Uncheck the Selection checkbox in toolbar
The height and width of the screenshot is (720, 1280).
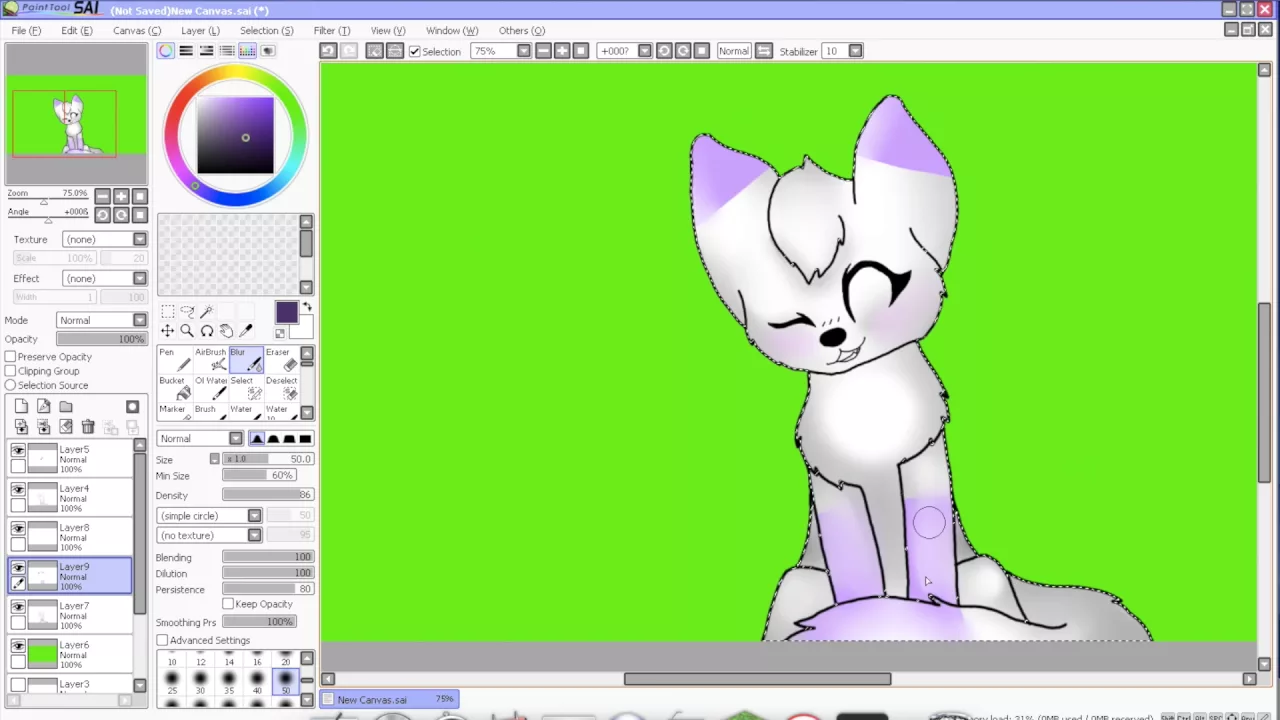click(415, 52)
